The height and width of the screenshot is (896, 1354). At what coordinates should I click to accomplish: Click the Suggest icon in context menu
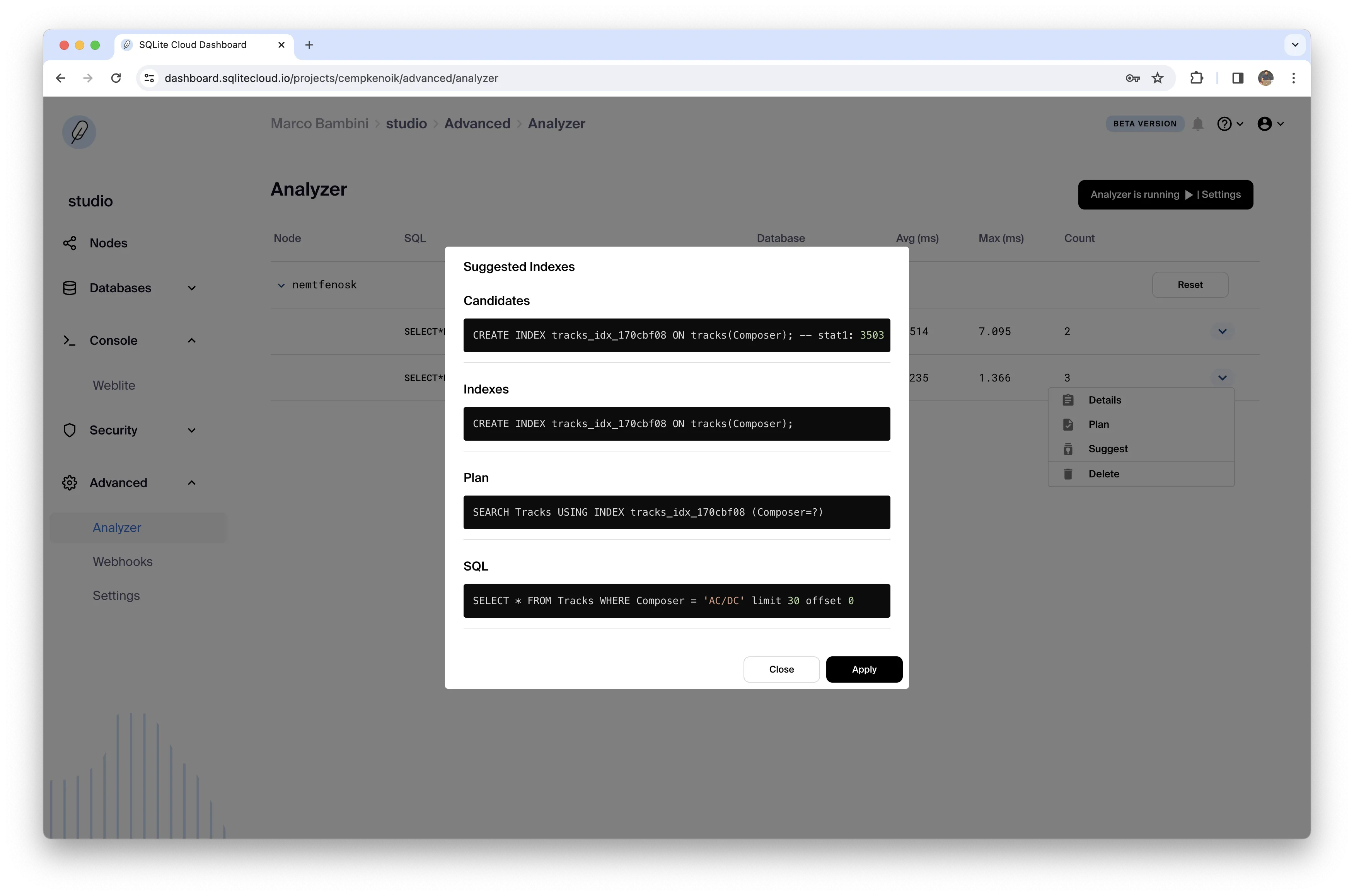pyautogui.click(x=1068, y=448)
